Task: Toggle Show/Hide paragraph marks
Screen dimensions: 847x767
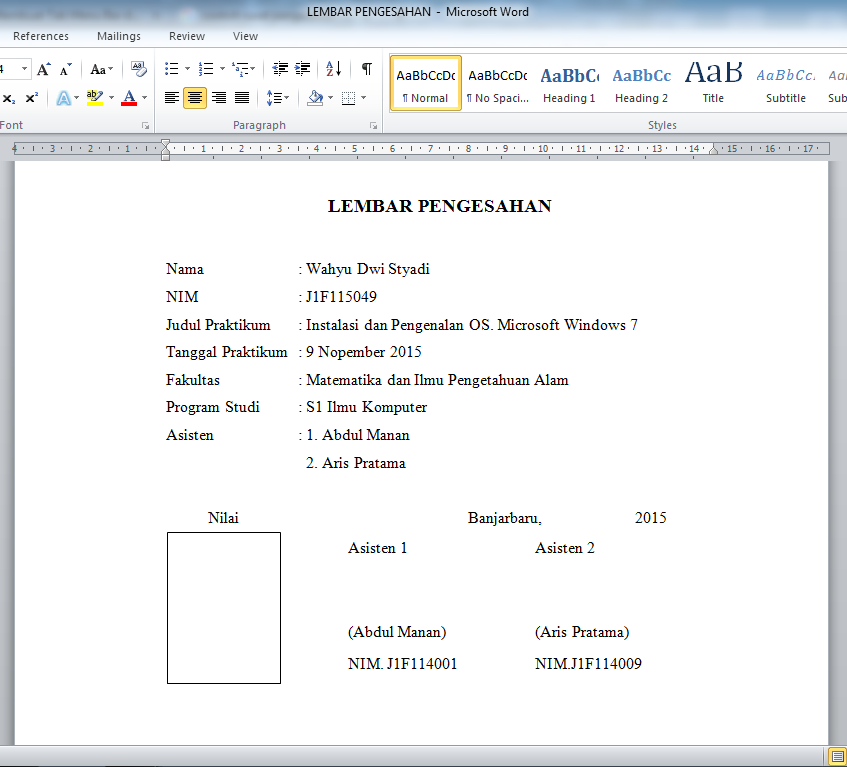Action: 367,69
